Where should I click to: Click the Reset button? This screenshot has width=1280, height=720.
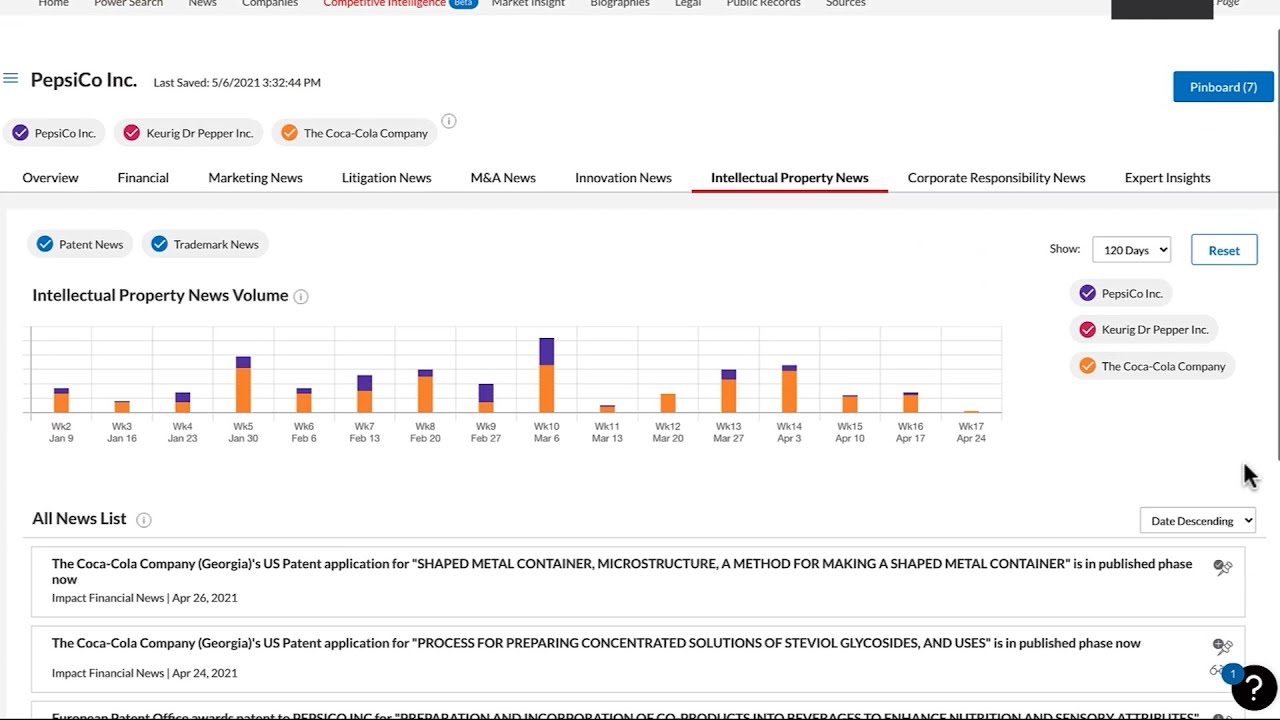(x=1224, y=250)
